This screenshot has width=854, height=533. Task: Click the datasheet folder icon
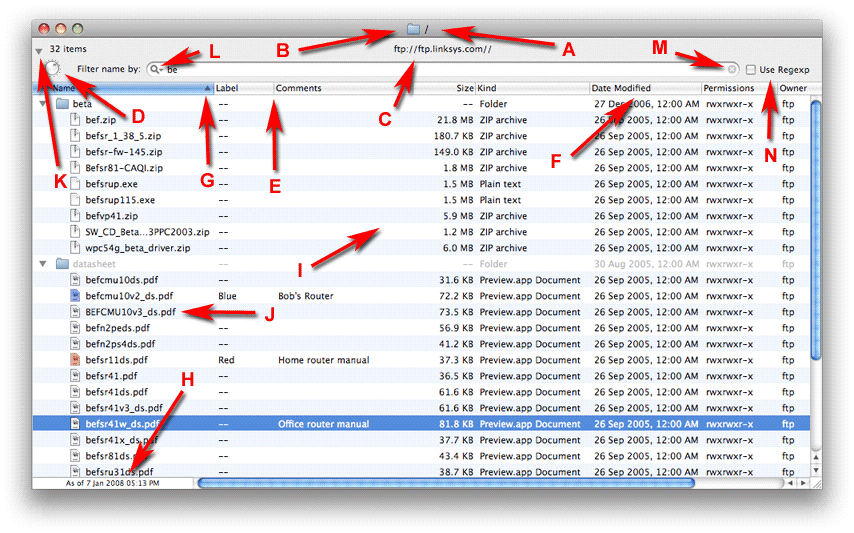(62, 264)
